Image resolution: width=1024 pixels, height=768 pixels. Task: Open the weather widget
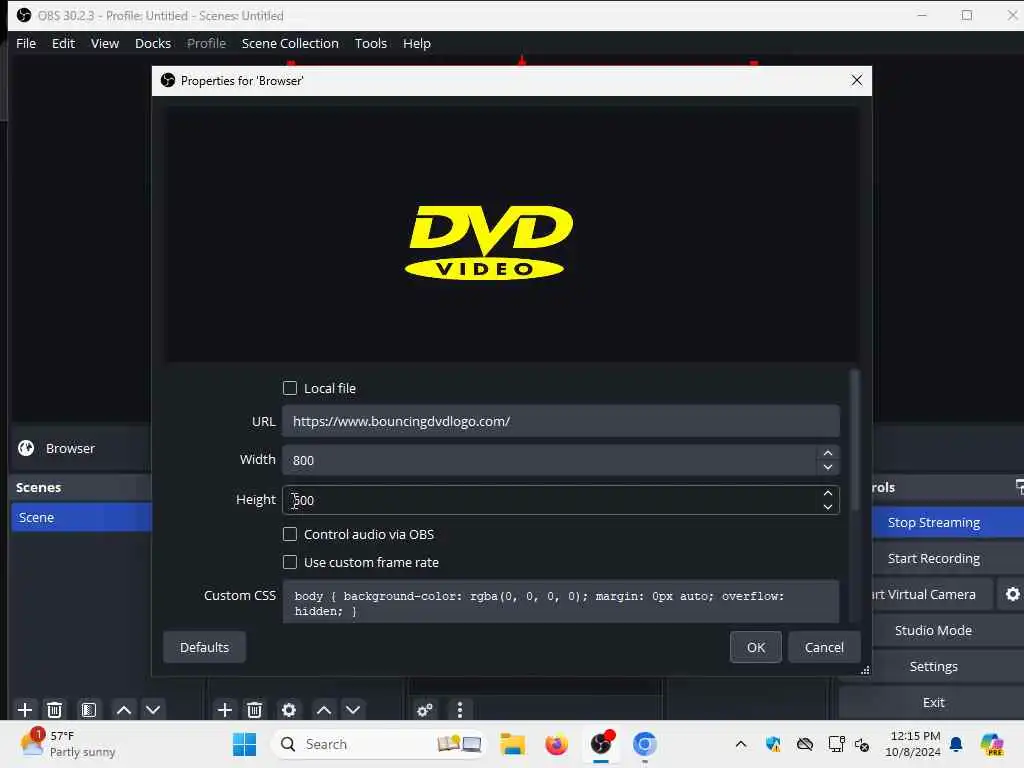coord(69,744)
